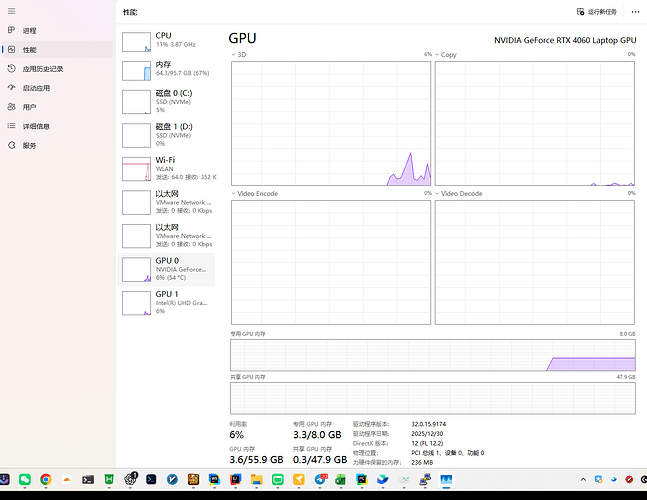Open 应用历史记录 (App history) page
Screen dimensions: 647x500
click(x=57, y=69)
